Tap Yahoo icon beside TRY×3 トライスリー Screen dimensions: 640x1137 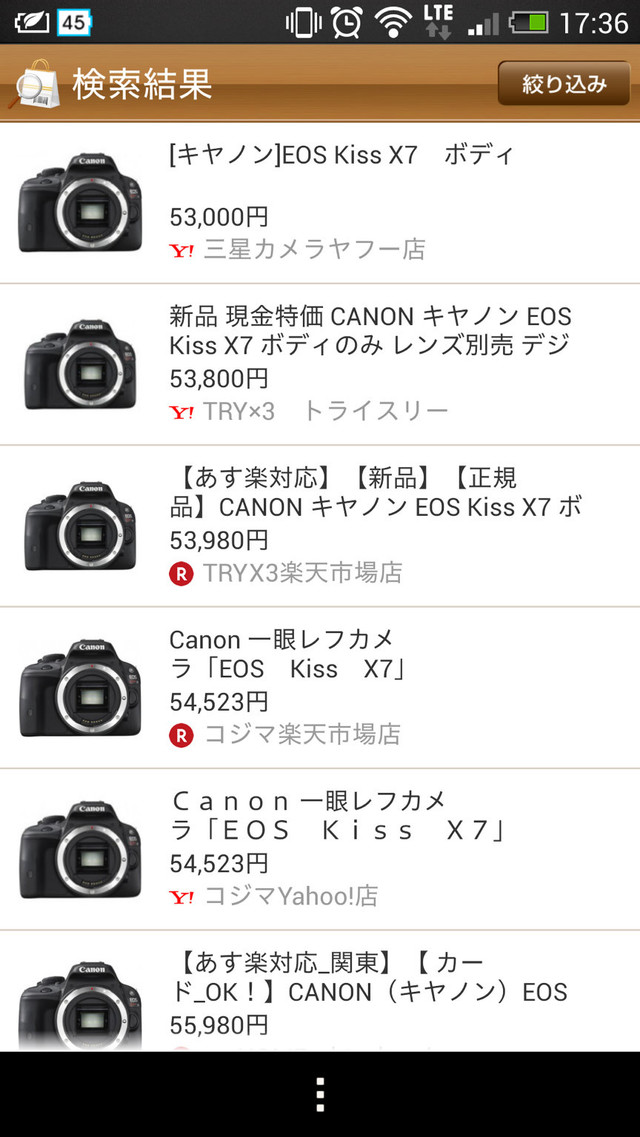182,412
